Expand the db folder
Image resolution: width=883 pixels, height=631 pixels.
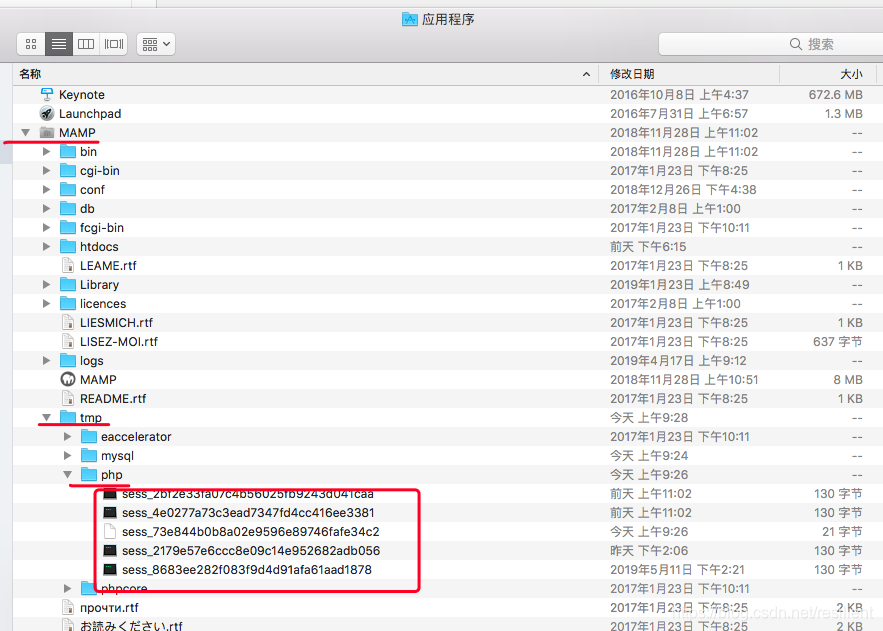(47, 209)
